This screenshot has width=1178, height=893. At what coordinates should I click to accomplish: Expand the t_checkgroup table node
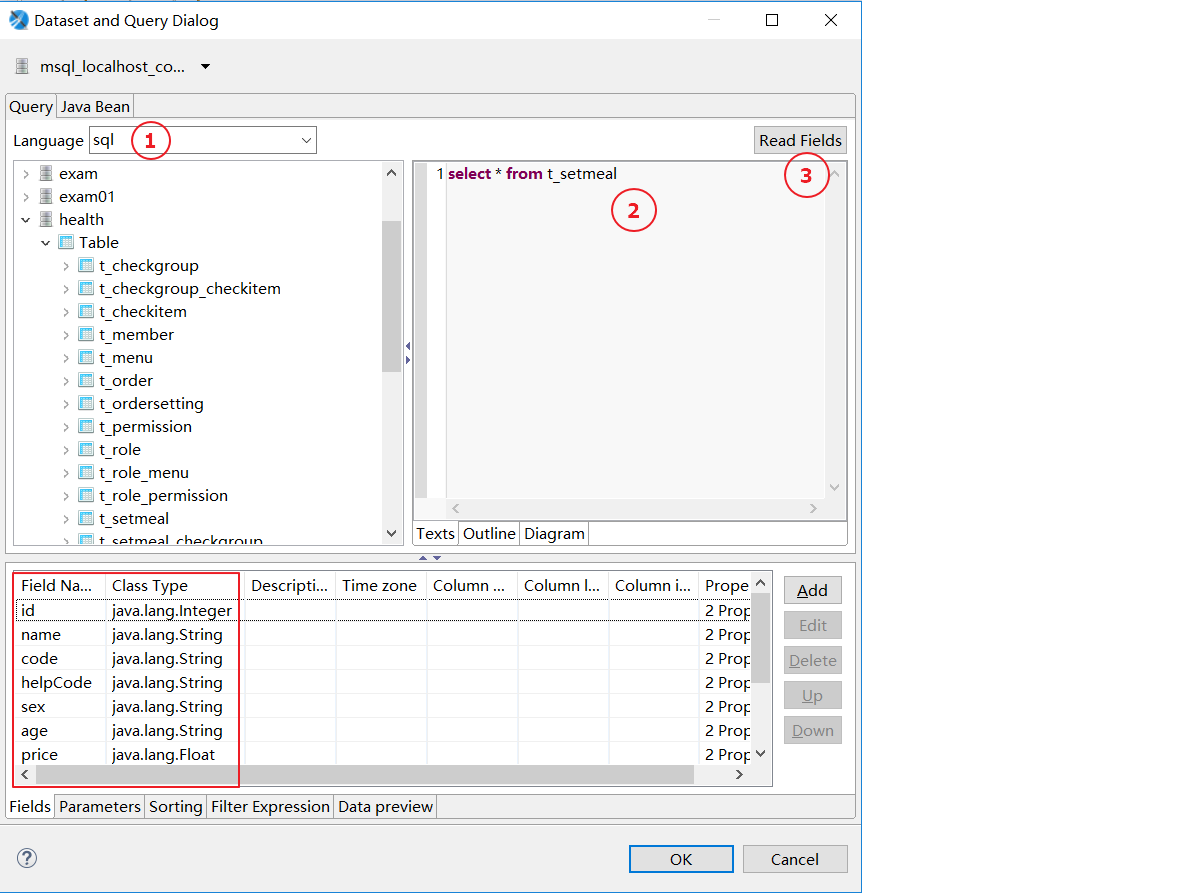(66, 266)
